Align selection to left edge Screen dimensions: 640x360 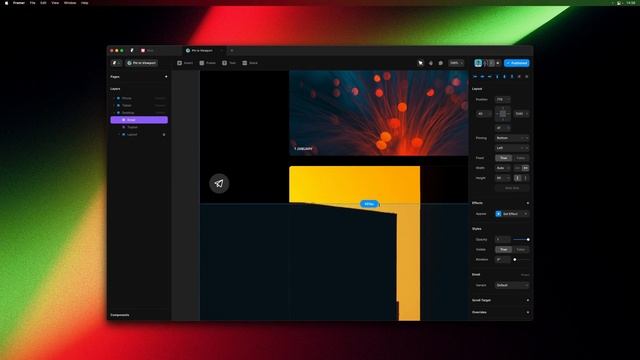pos(475,77)
